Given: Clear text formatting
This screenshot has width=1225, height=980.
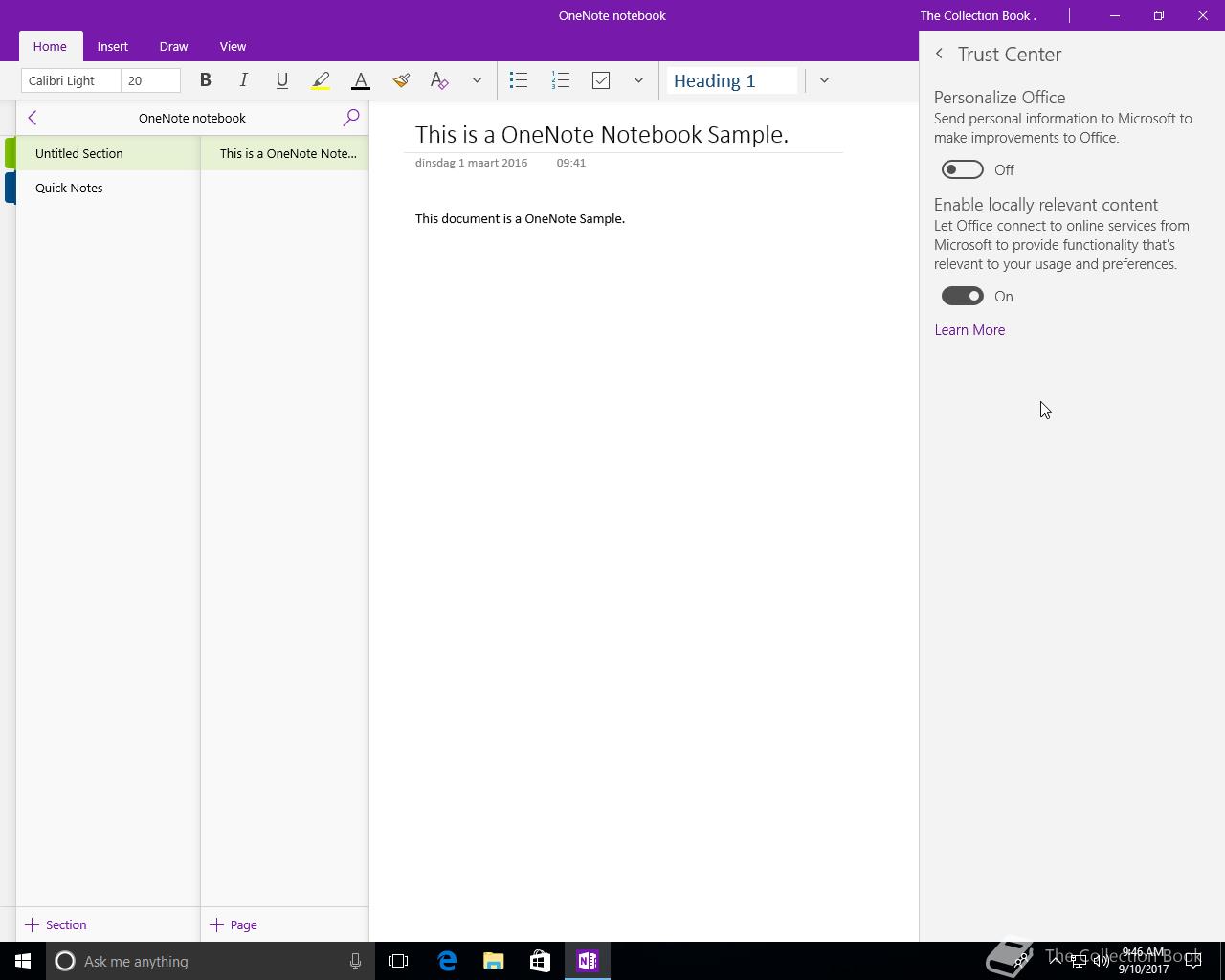Looking at the screenshot, I should click(x=439, y=80).
